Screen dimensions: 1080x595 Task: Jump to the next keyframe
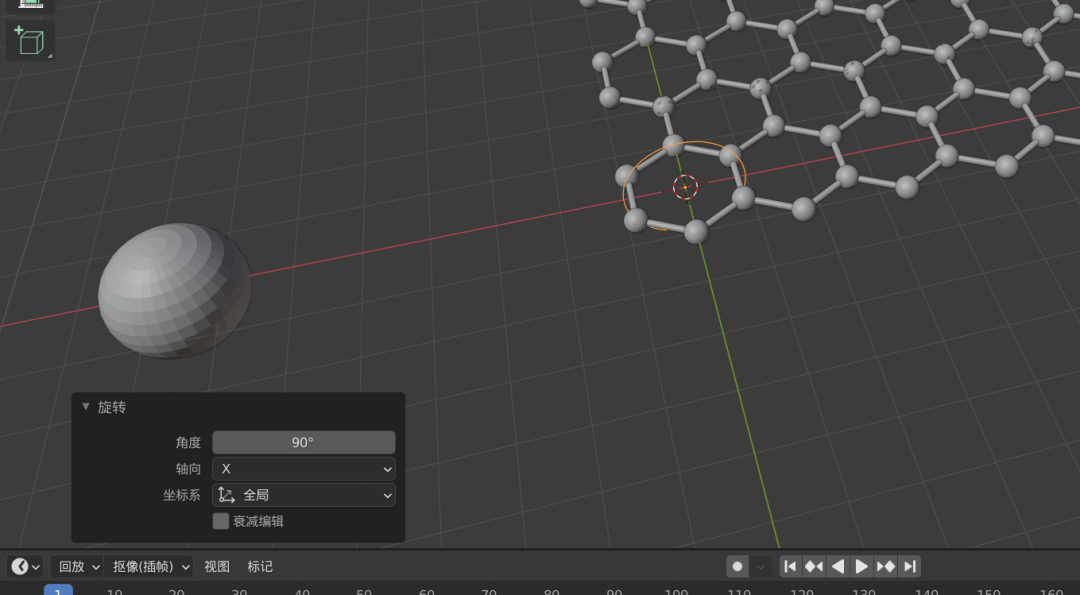(x=886, y=566)
